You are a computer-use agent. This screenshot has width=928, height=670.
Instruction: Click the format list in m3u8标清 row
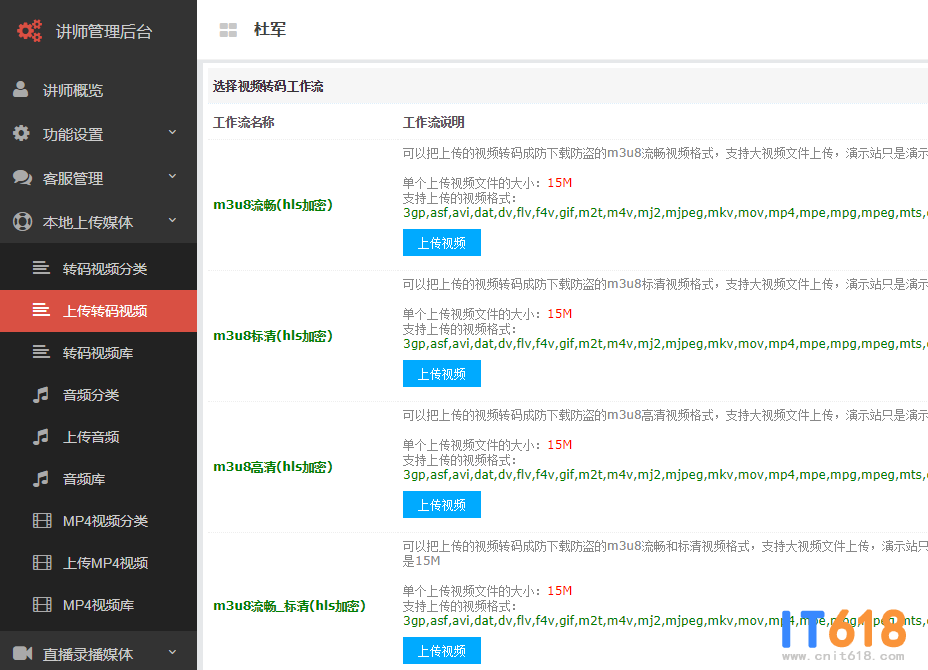[x=665, y=343]
